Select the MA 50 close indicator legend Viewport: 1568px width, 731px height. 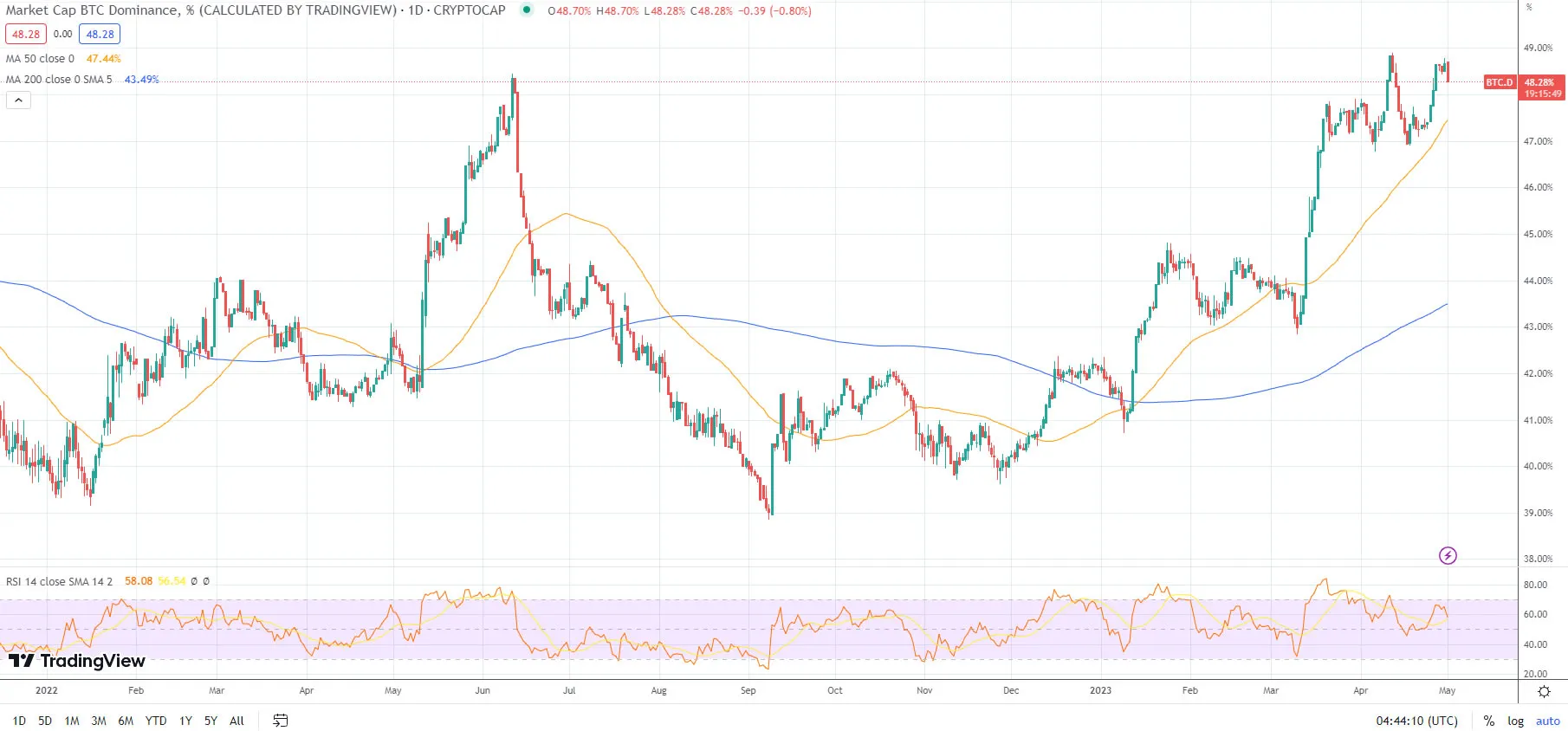click(40, 59)
